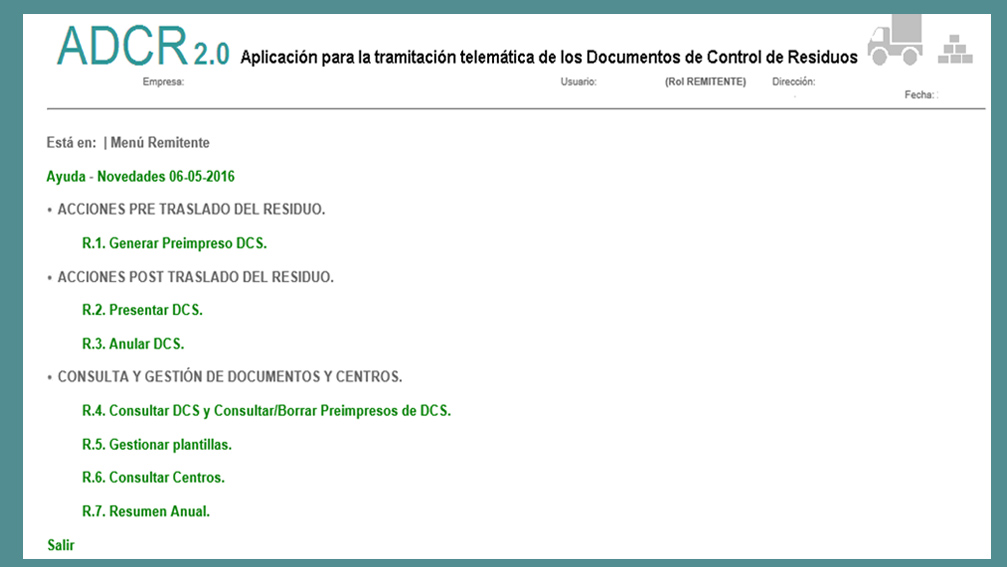
Task: Click the application title text in header
Action: pos(549,57)
